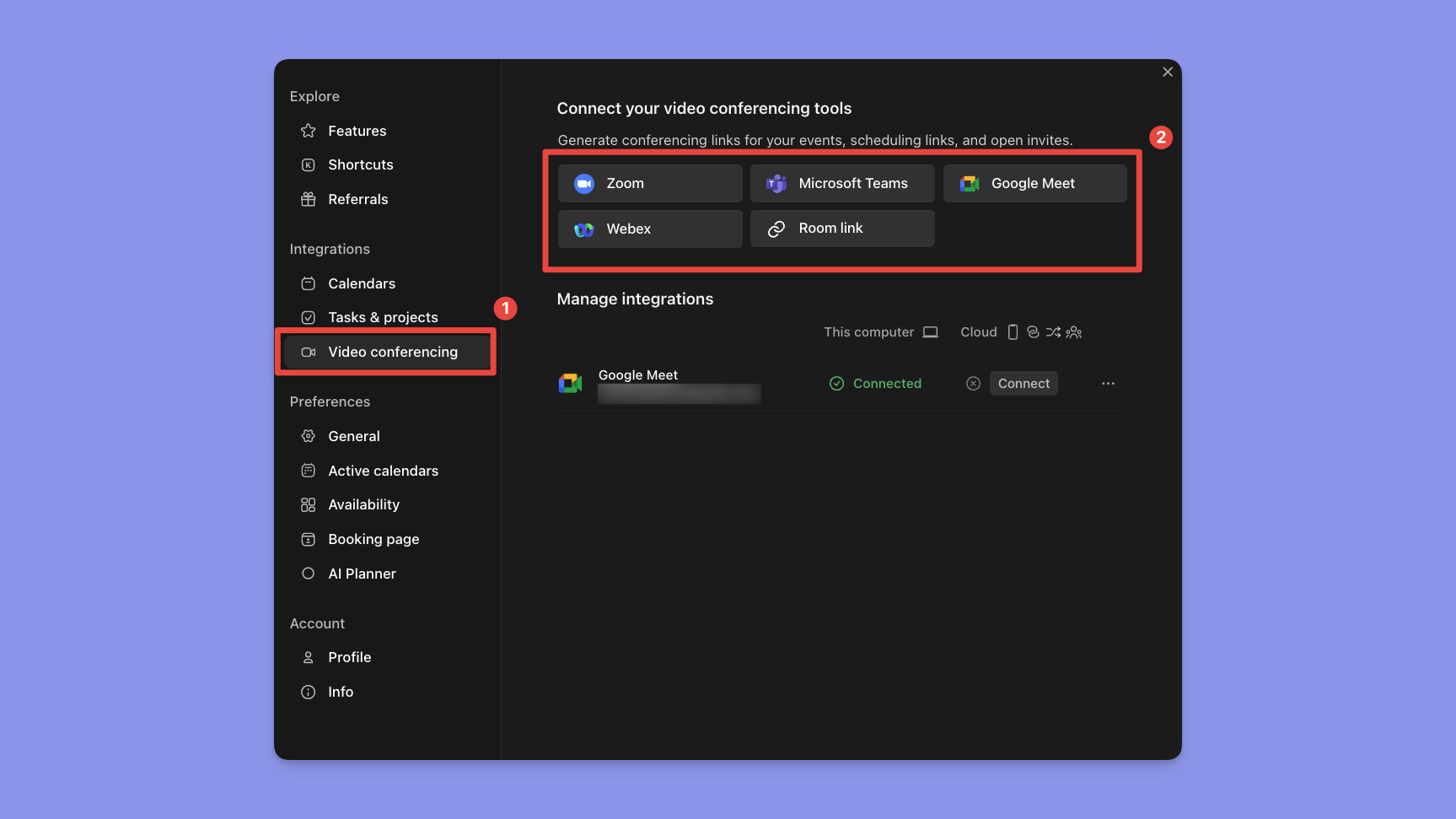1456x819 pixels.
Task: Click the phone icon next to Cloud
Action: [x=1013, y=332]
